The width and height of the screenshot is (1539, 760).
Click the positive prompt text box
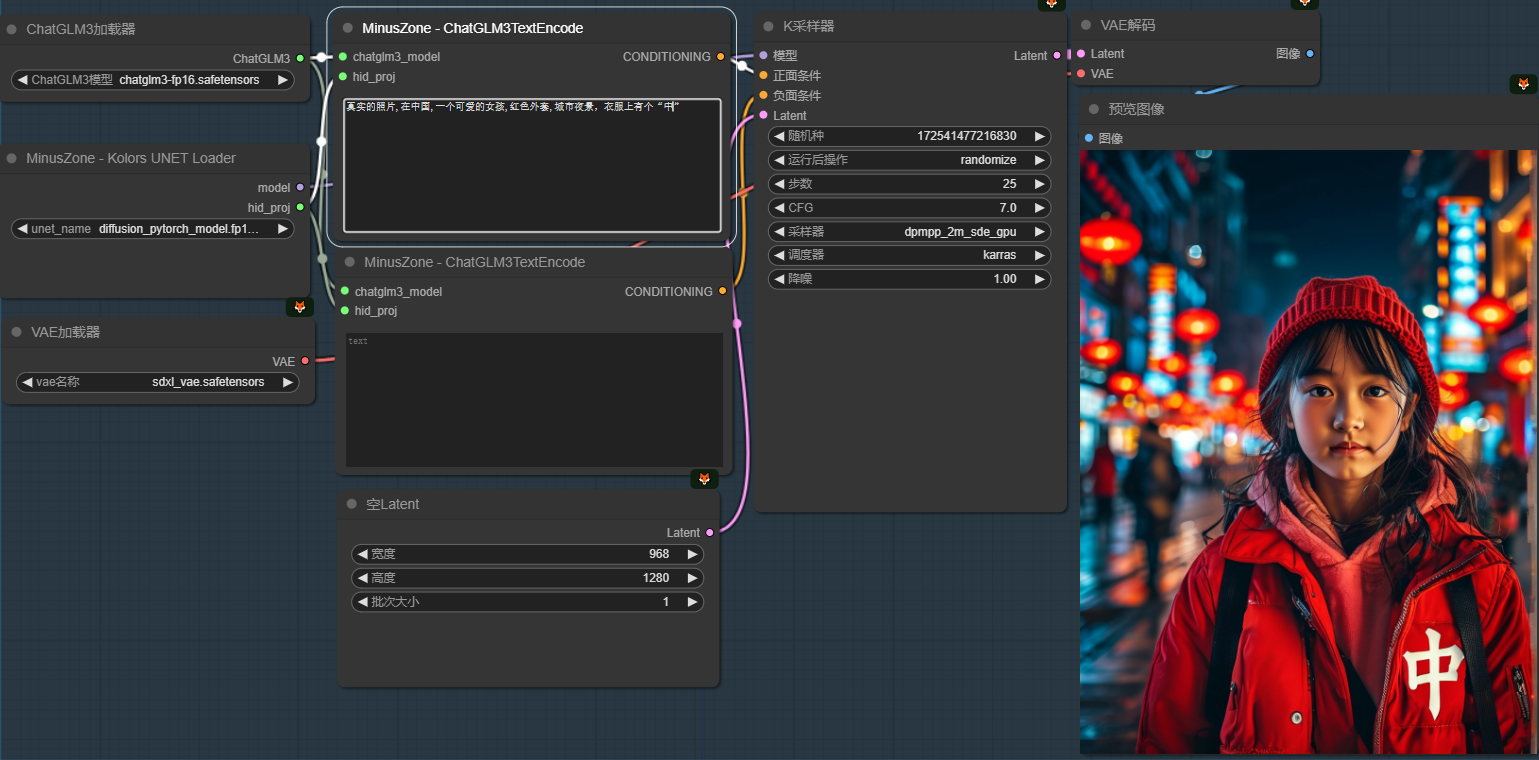pyautogui.click(x=532, y=165)
